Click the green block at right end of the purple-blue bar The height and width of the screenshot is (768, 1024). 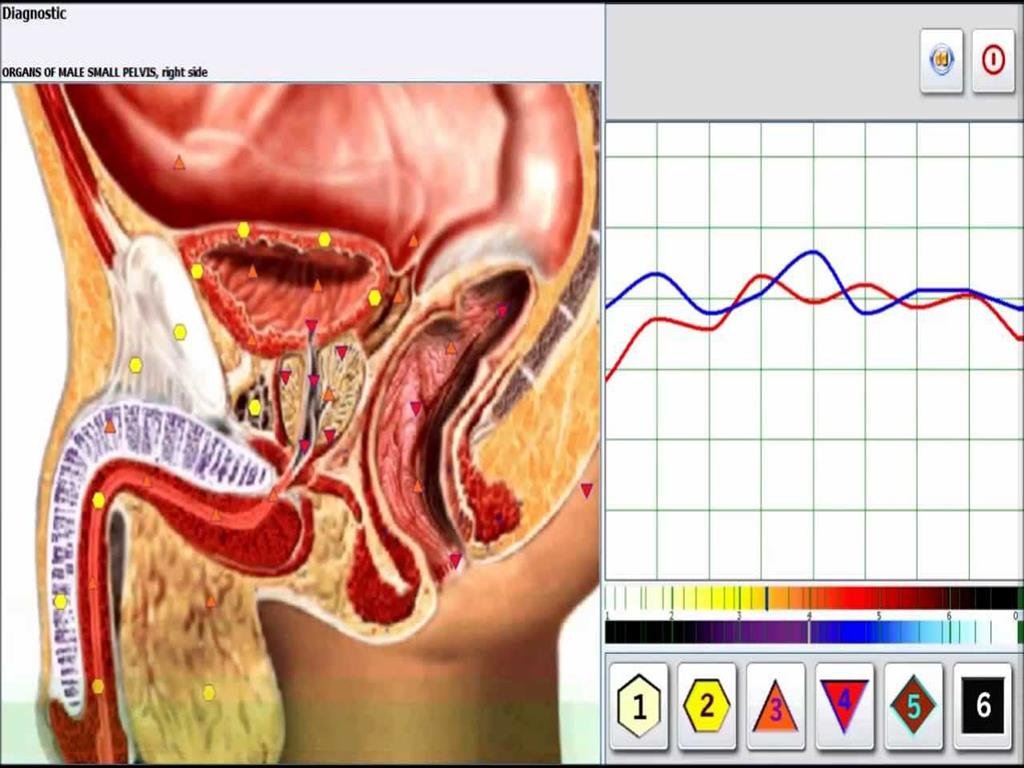tap(1019, 632)
